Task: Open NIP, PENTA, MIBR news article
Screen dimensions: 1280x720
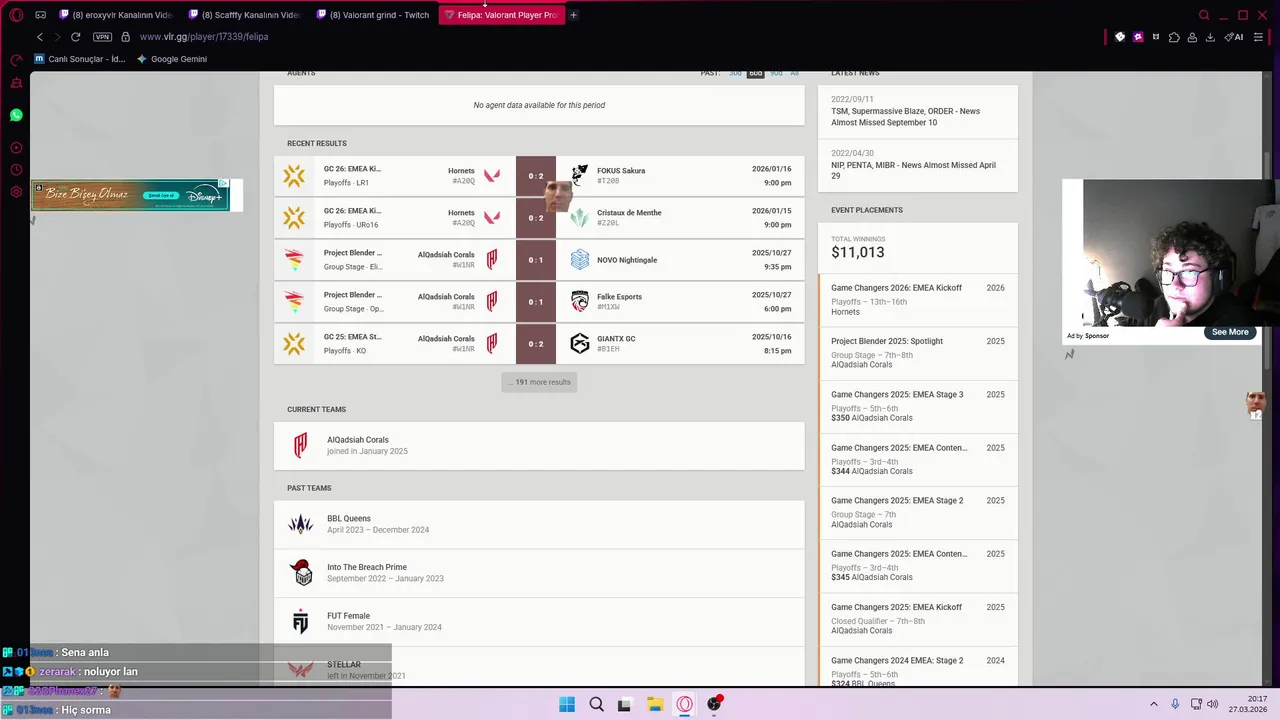Action: click(x=918, y=165)
